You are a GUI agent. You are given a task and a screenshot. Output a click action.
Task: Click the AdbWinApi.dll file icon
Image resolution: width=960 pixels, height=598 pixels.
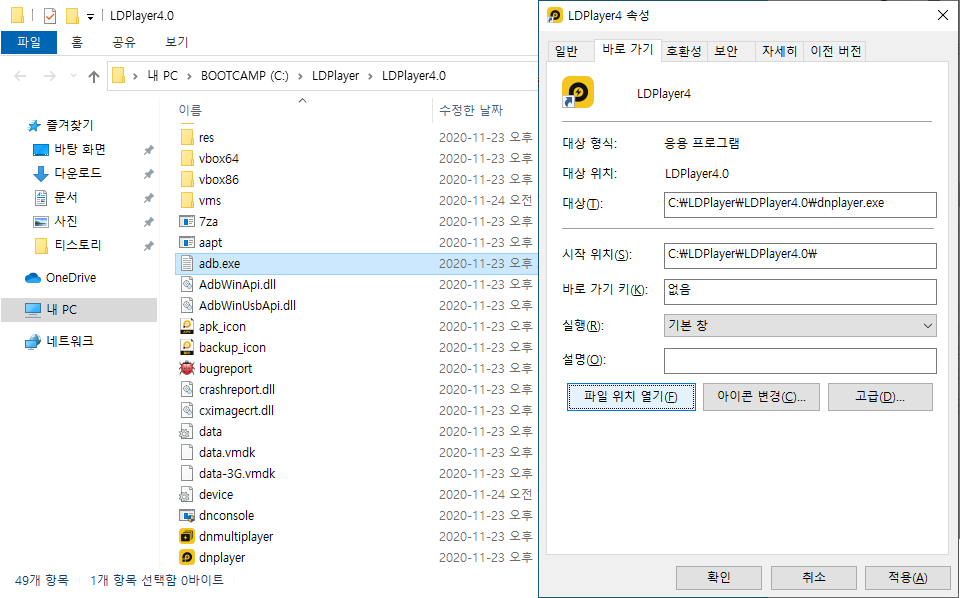[187, 285]
